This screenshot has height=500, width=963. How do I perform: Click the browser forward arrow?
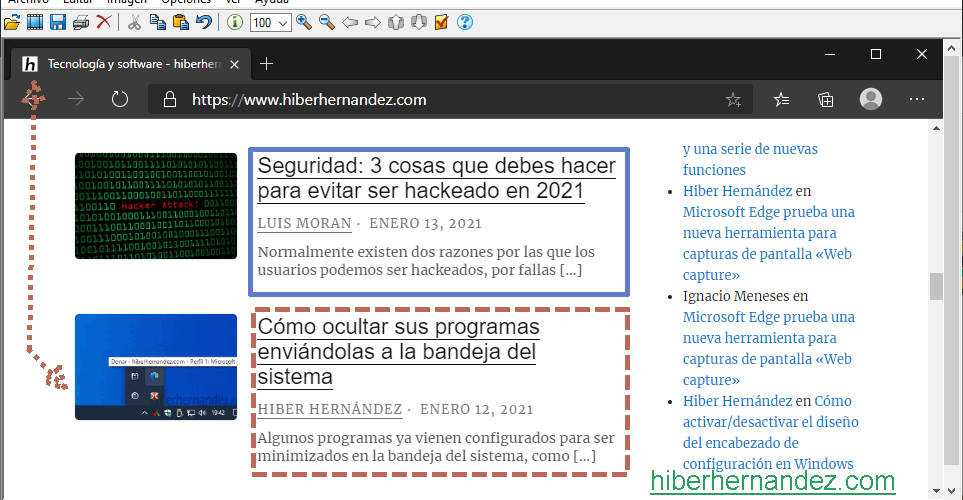(76, 99)
